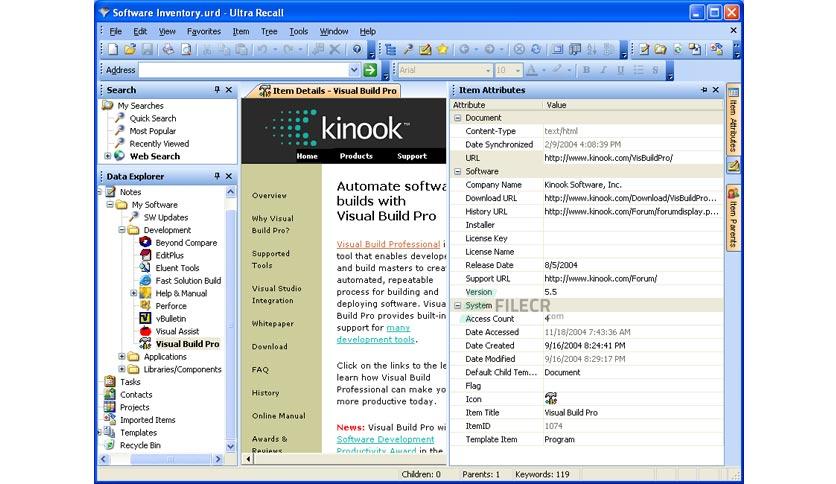The height and width of the screenshot is (484, 836).
Task: Open the Item menu
Action: coord(240,31)
